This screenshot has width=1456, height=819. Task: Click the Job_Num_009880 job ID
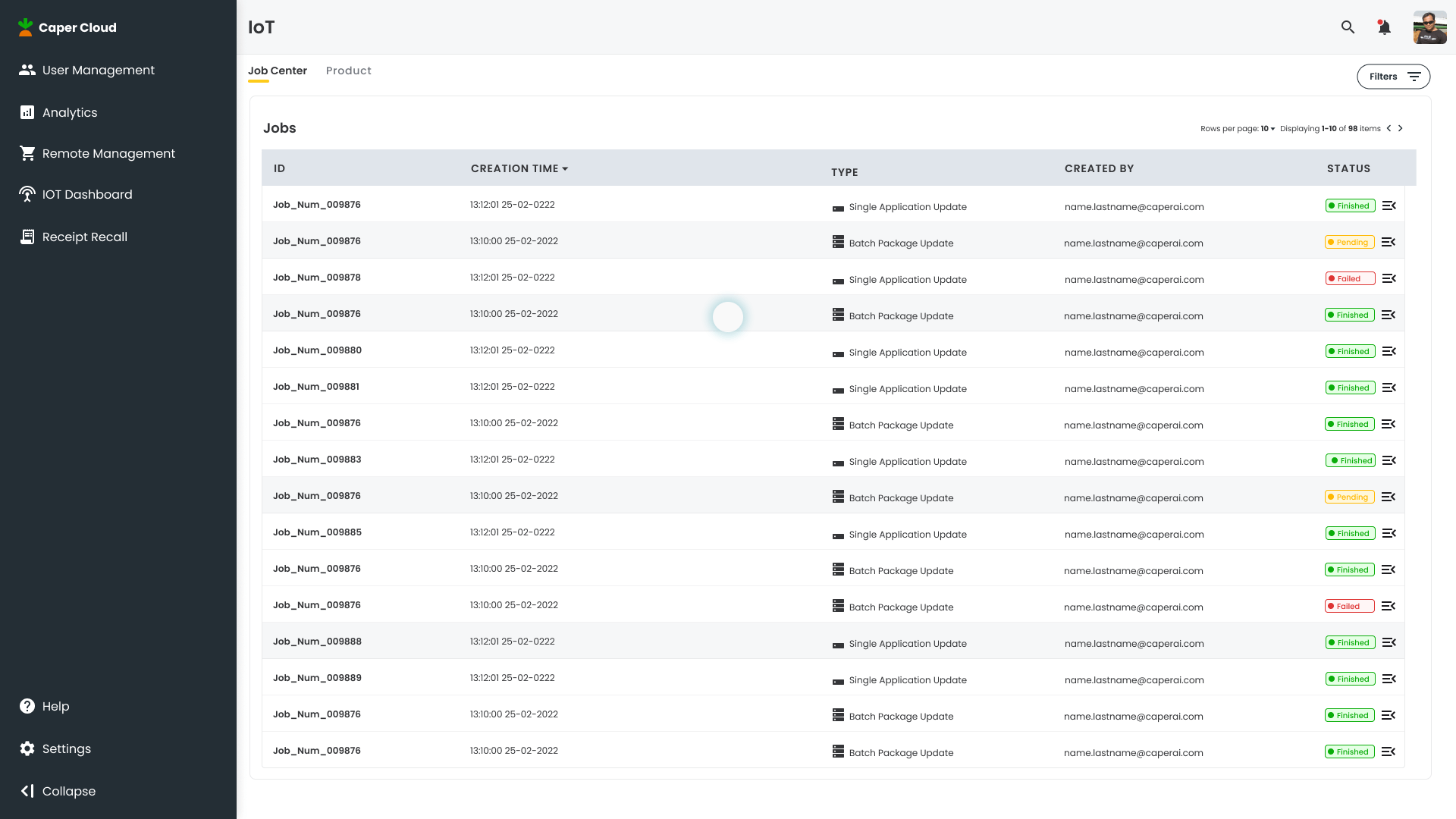317,350
